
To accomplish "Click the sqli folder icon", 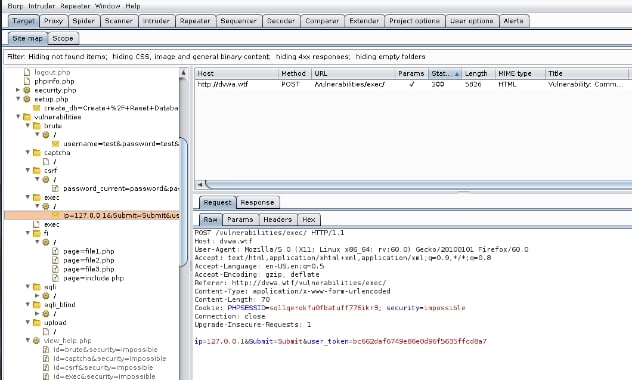I will point(37,287).
